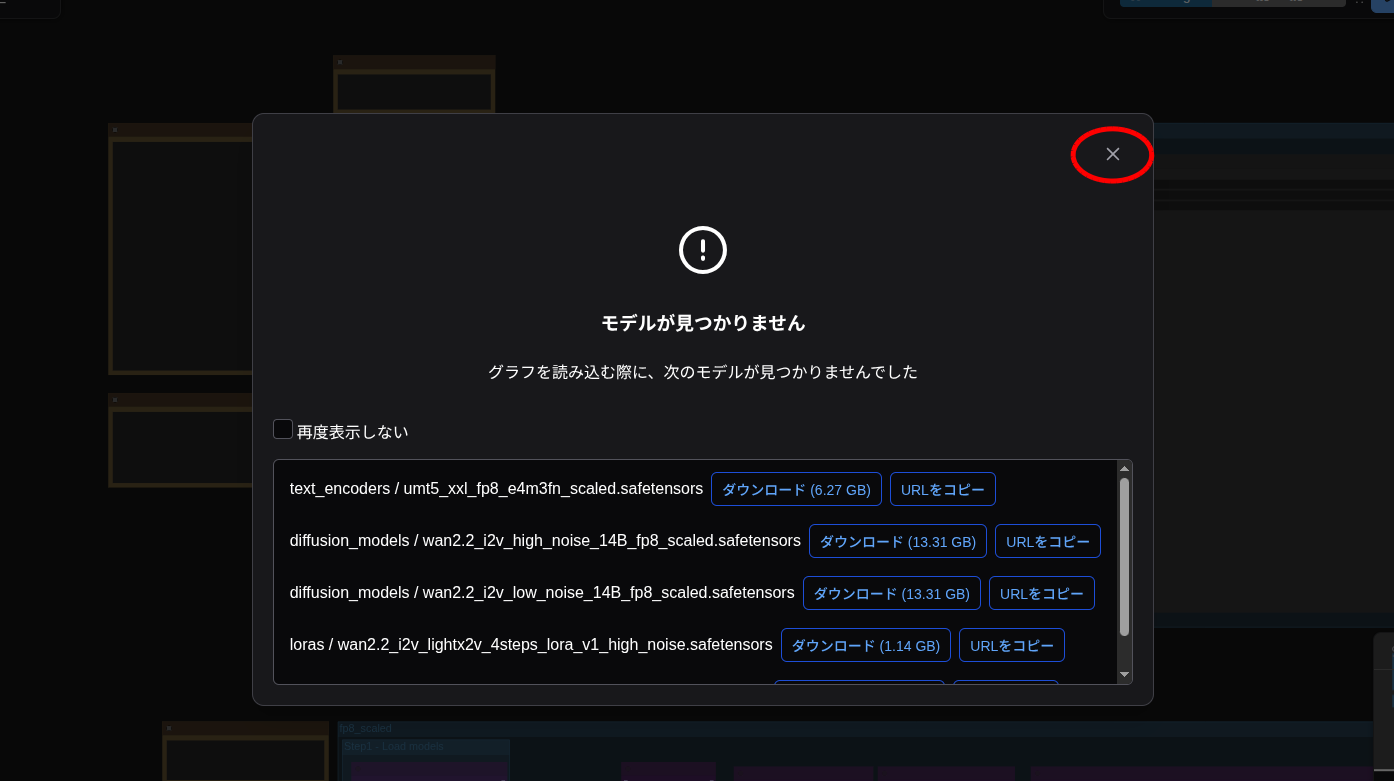Screen dimensions: 1394x781
Task: Click the モデルが見つかりません heading
Action: pyautogui.click(x=702, y=323)
